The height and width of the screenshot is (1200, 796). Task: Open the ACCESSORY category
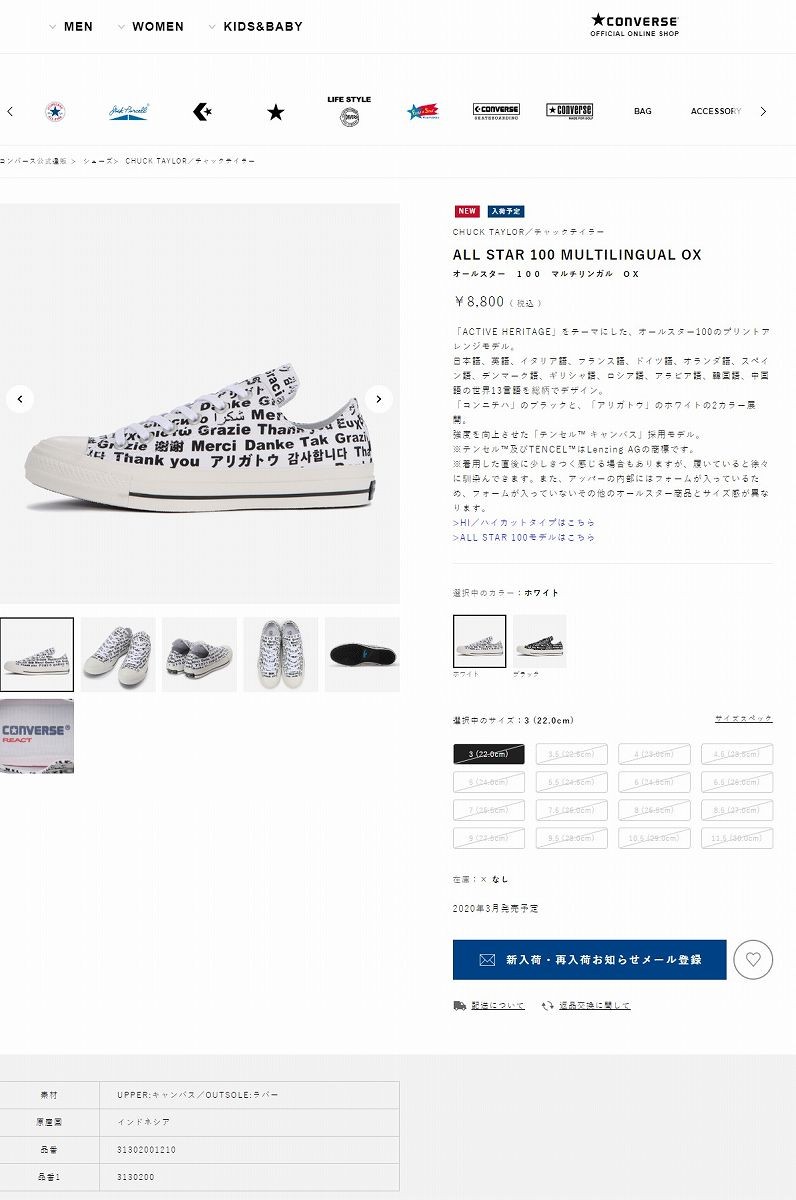(x=716, y=112)
